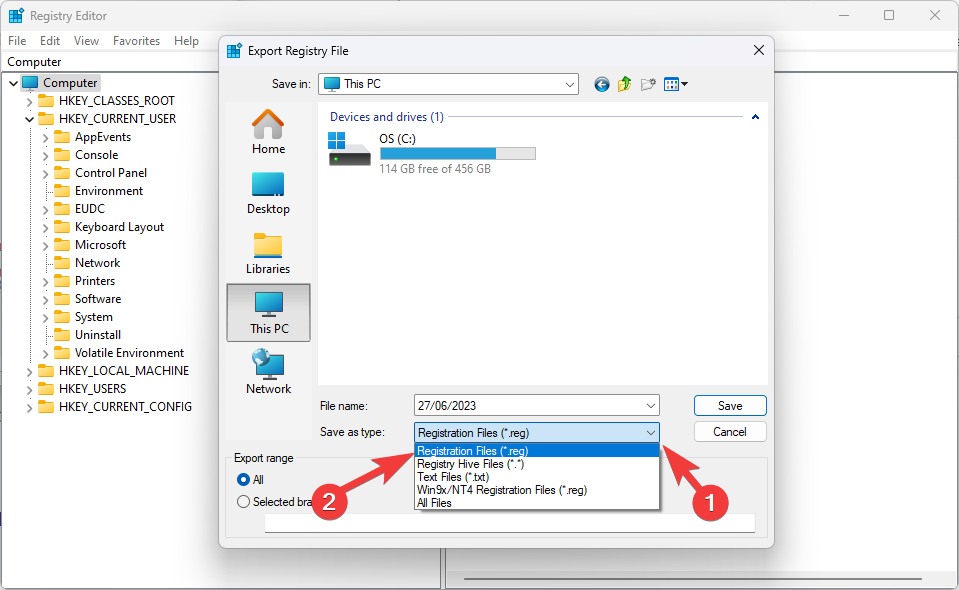959x590 pixels.
Task: Pick Text Files (*.txt) from type list
Action: tap(453, 477)
